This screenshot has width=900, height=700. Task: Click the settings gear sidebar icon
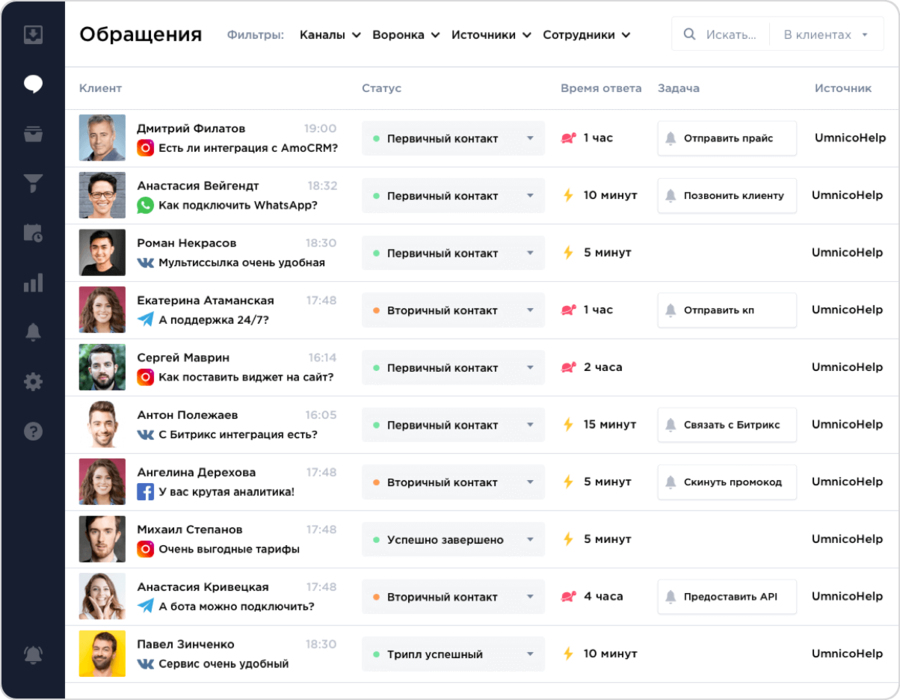(33, 381)
